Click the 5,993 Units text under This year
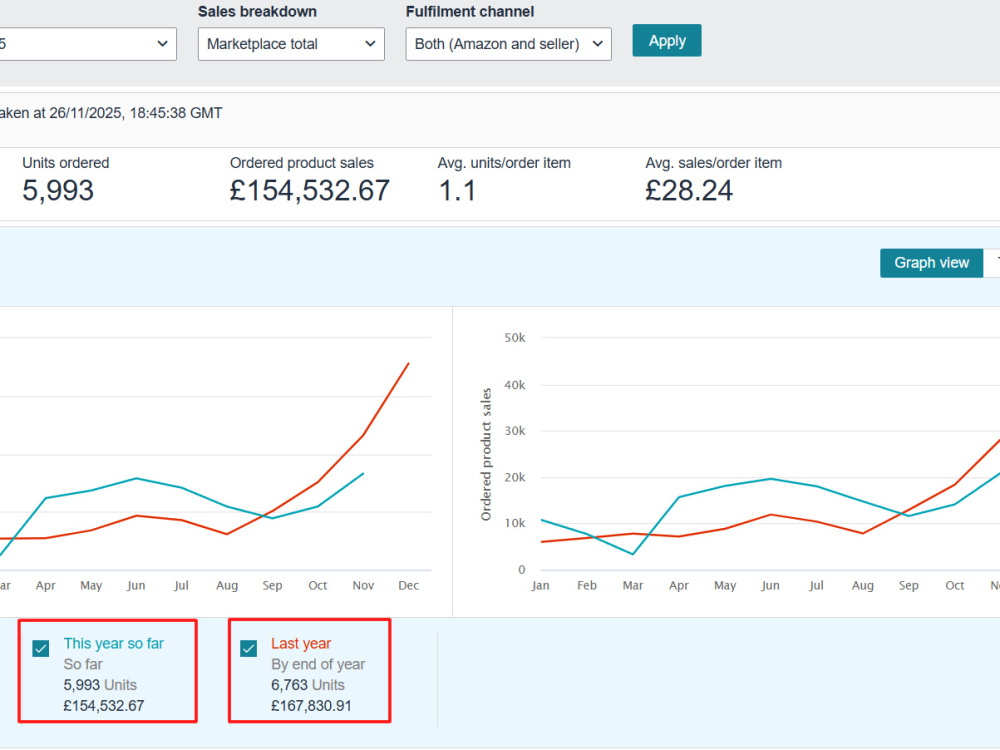This screenshot has width=1000, height=750. click(100, 685)
